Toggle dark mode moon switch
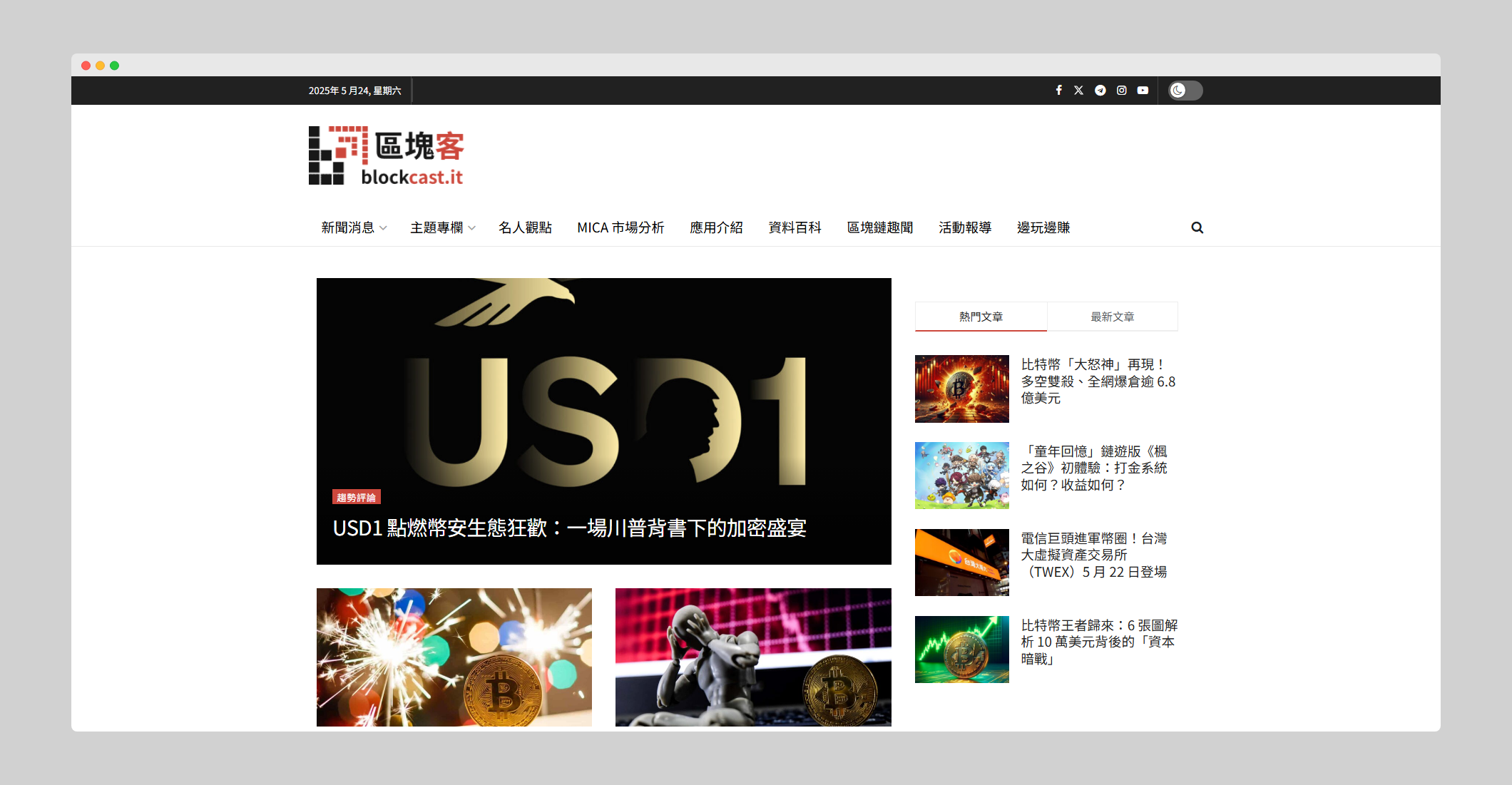This screenshot has width=1512, height=785. [1185, 91]
